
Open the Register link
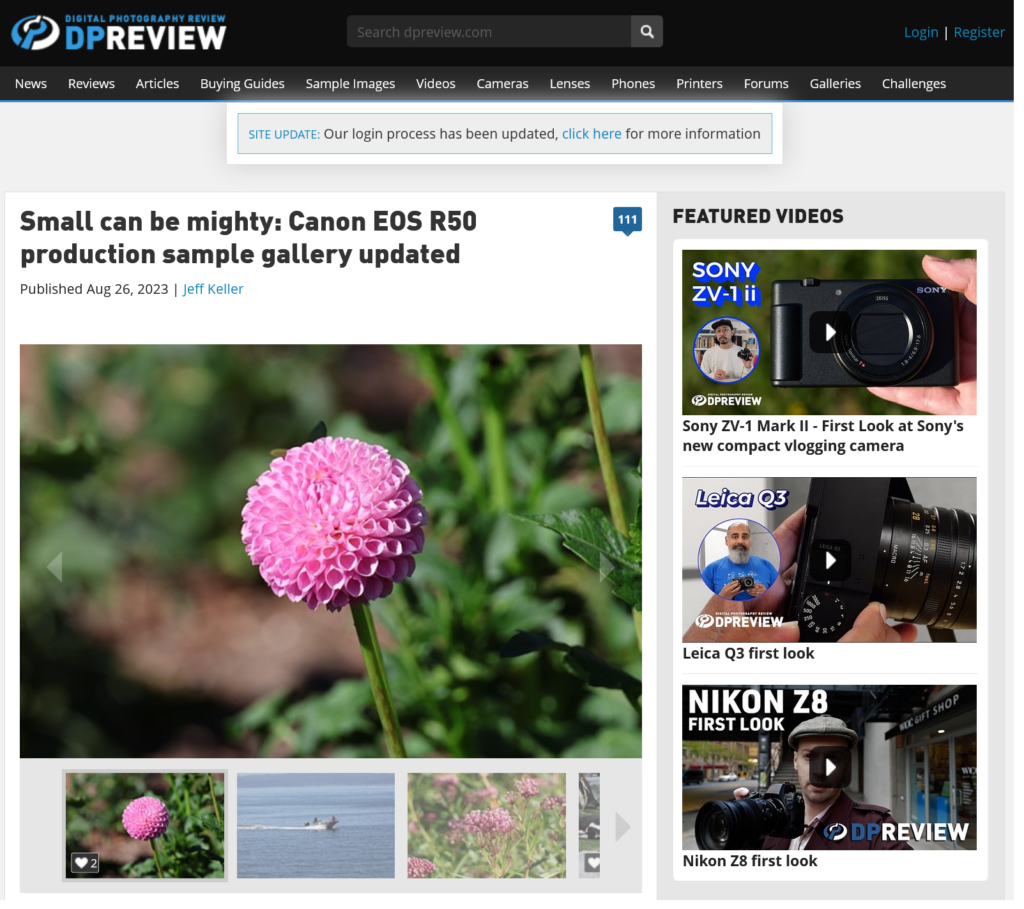tap(979, 31)
